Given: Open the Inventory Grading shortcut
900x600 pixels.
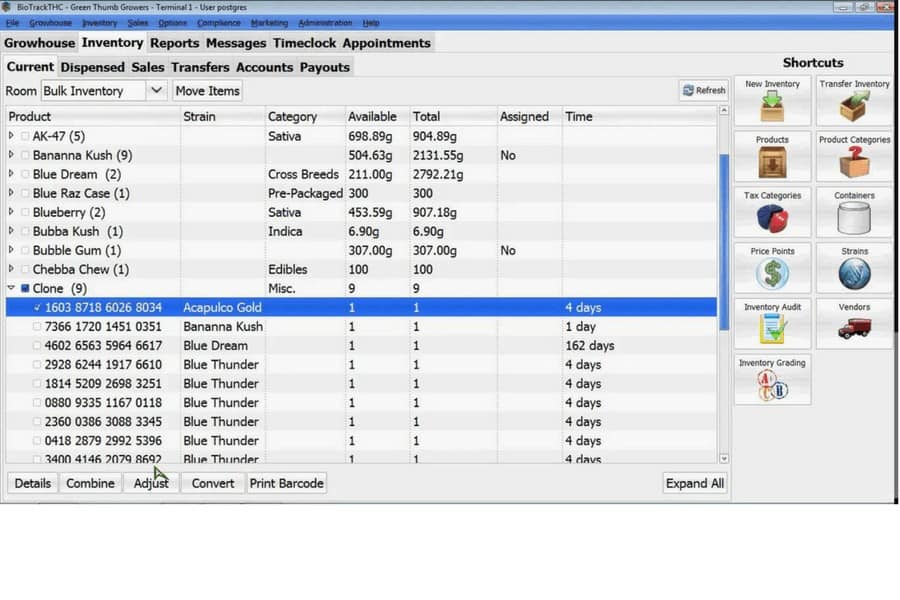Looking at the screenshot, I should coord(772,379).
